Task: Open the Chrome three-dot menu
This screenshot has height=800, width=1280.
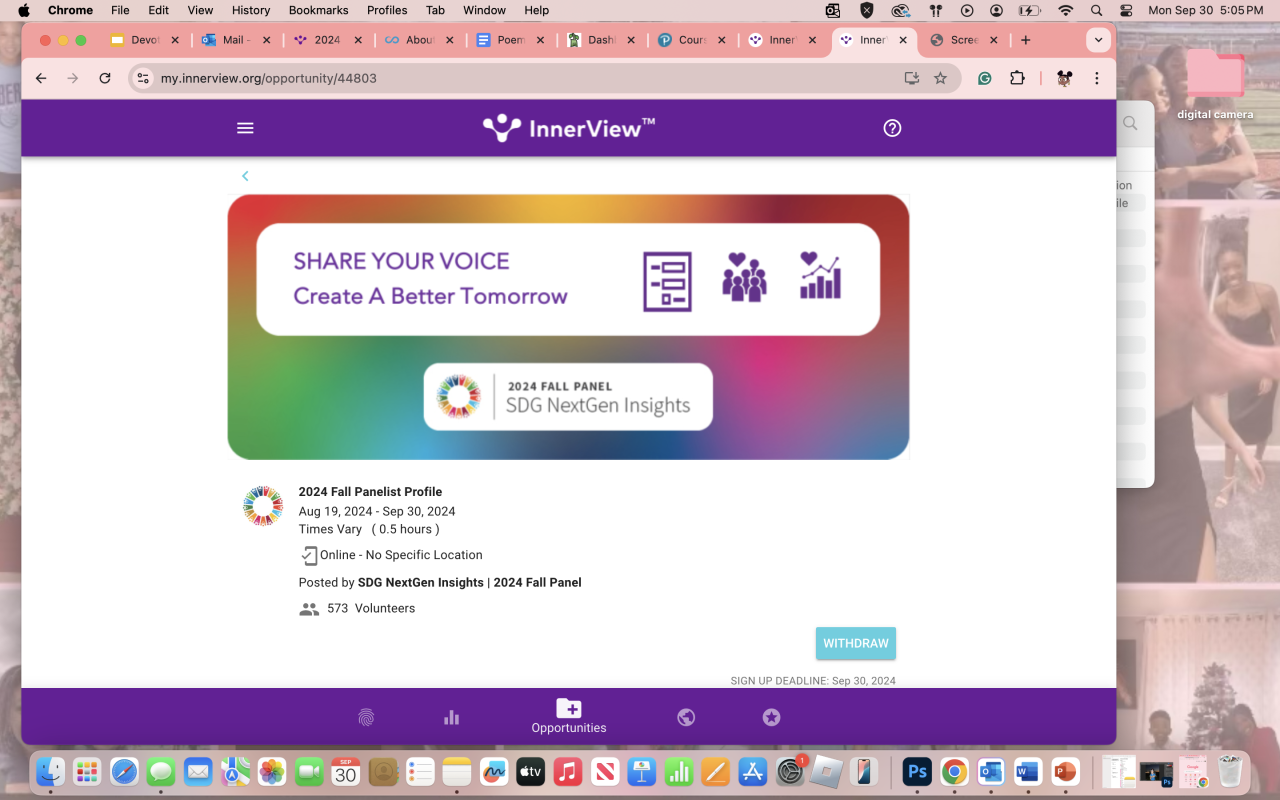Action: [1097, 78]
